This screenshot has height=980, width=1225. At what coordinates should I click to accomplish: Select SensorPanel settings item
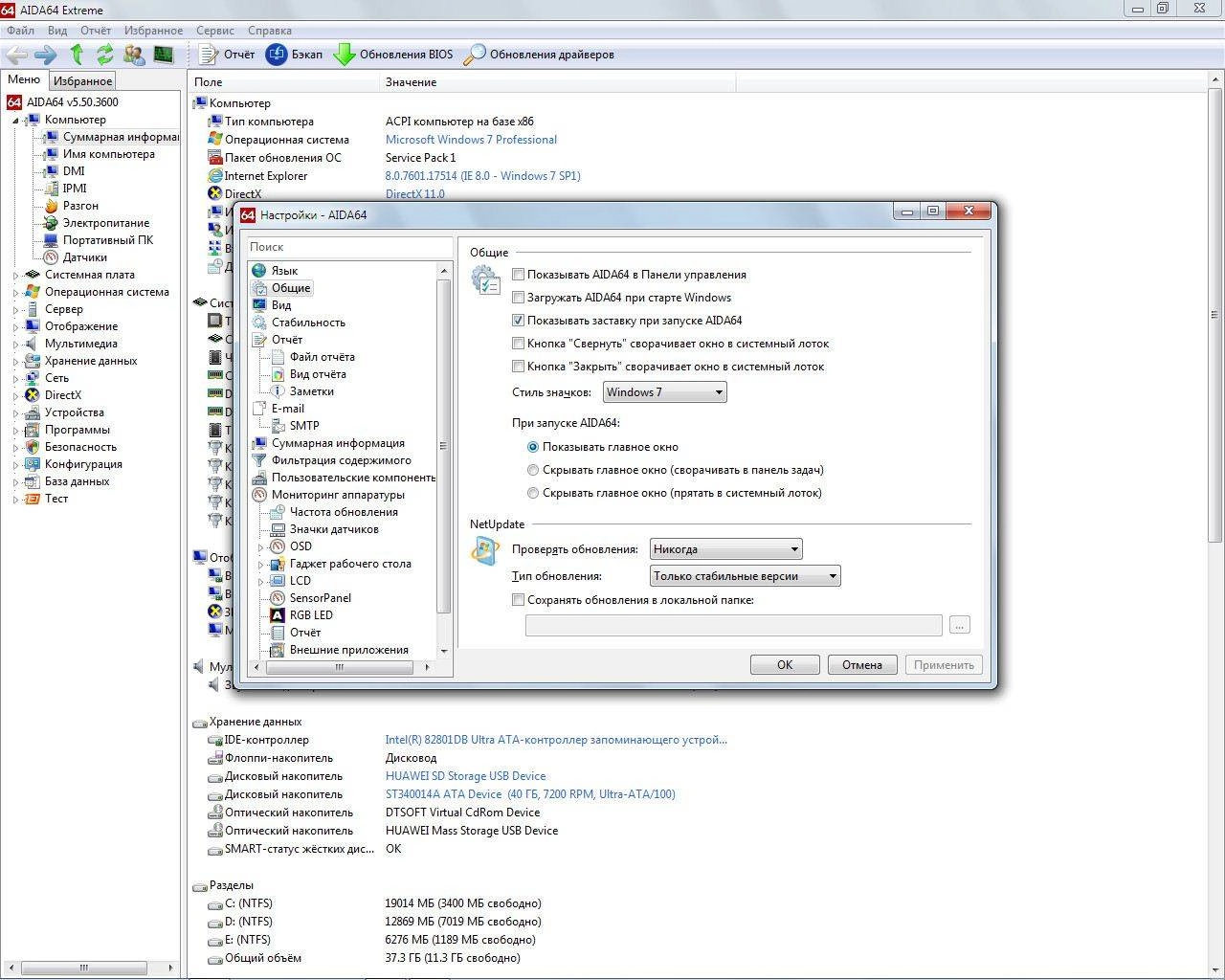[x=321, y=598]
